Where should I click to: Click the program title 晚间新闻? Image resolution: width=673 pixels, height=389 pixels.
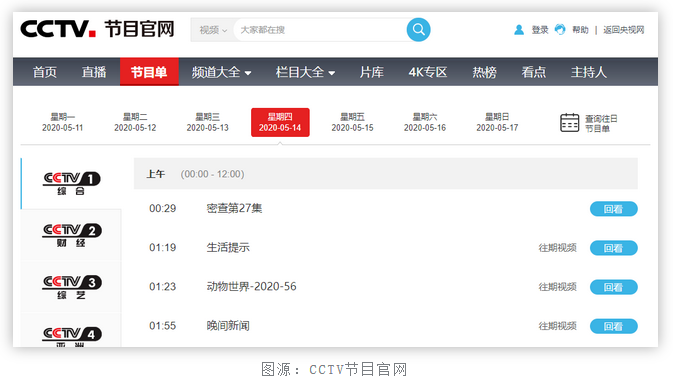(x=228, y=325)
